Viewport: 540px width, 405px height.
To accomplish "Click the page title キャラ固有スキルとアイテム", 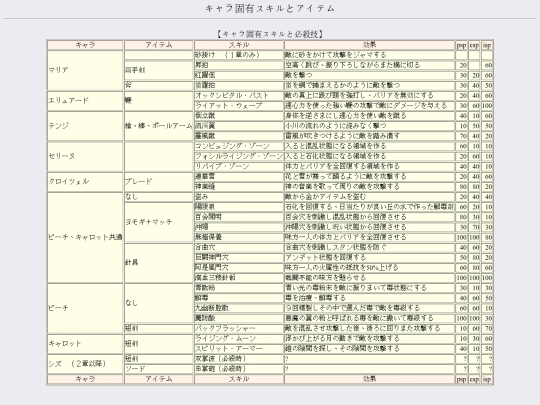I will point(270,9).
